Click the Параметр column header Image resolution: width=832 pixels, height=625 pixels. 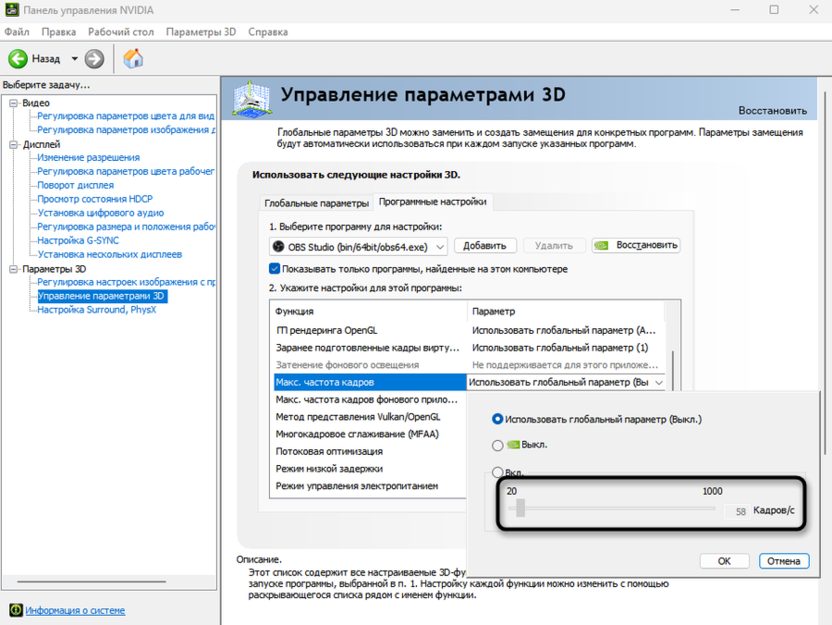566,311
